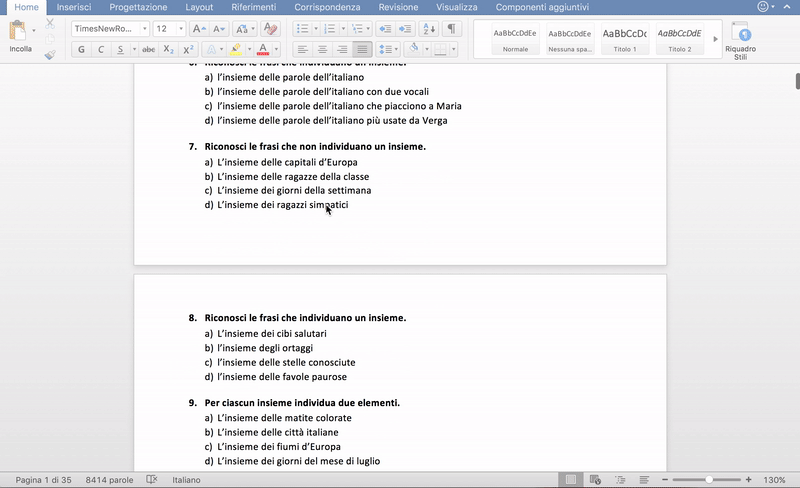Click Italiano language in status bar
Viewport: 800px width, 488px height.
coord(186,480)
